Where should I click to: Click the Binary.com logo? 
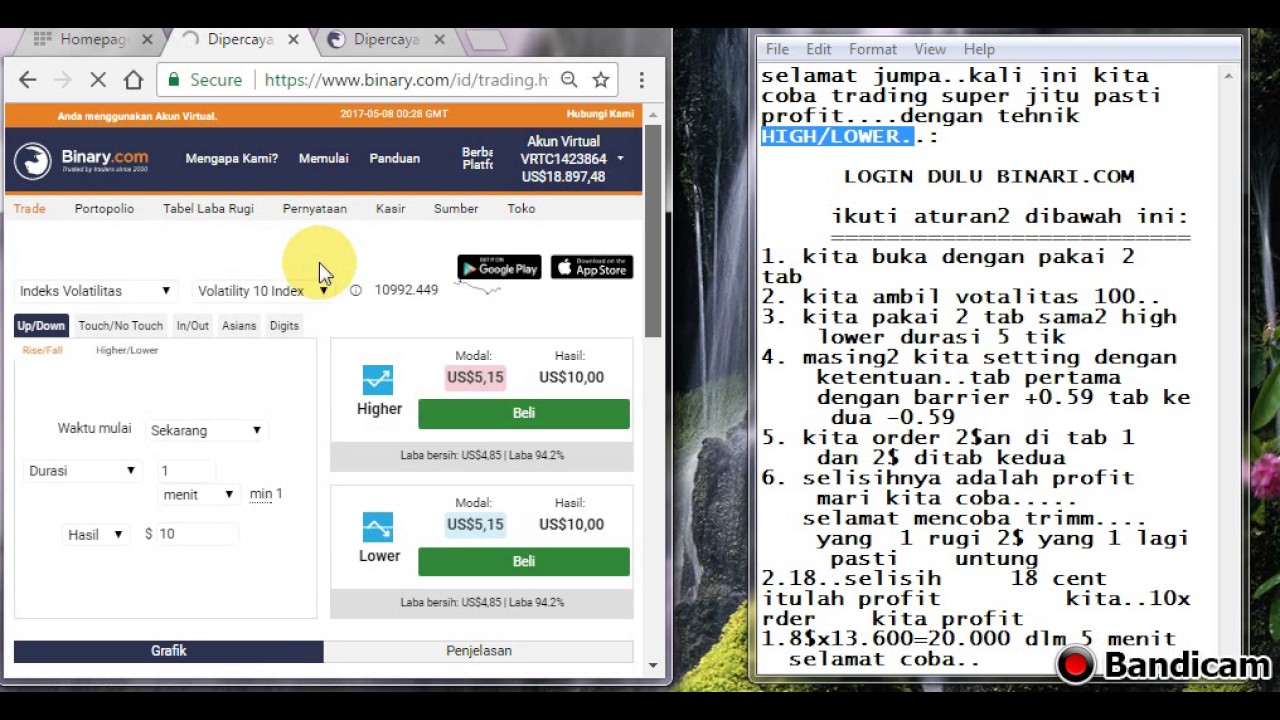click(x=82, y=160)
